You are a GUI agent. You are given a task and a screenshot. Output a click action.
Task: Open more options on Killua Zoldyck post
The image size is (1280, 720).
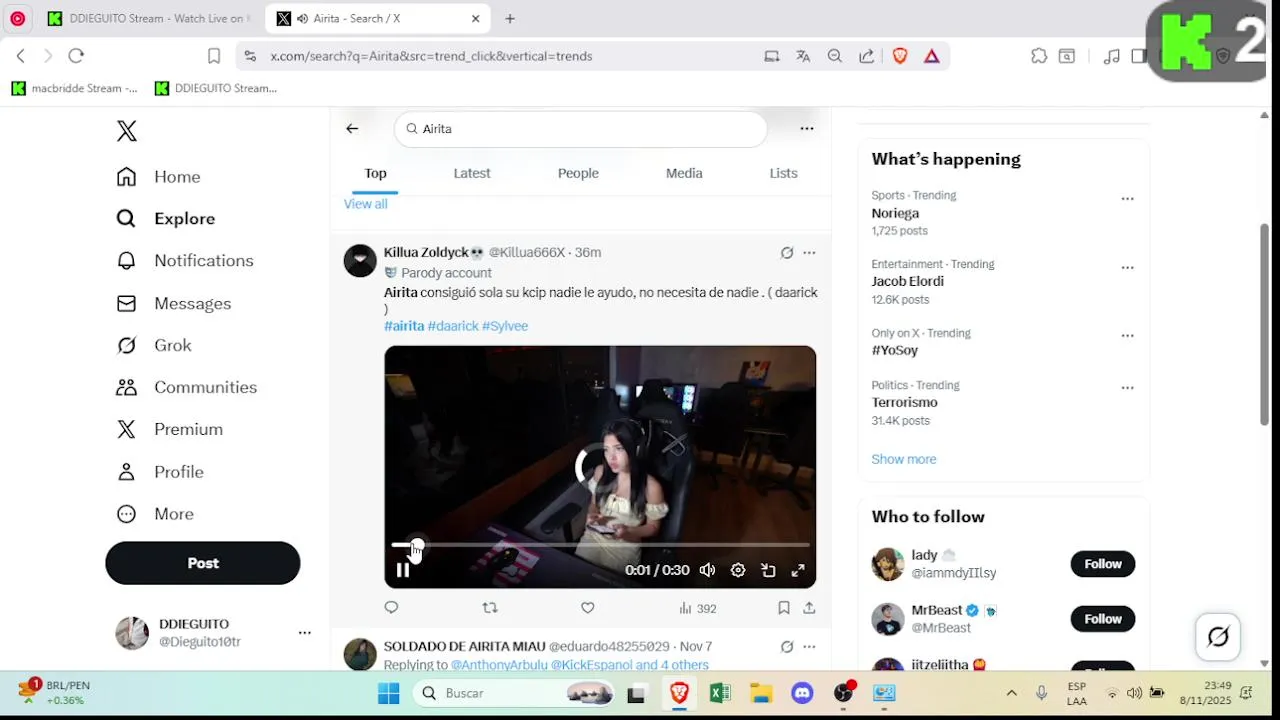pos(809,253)
